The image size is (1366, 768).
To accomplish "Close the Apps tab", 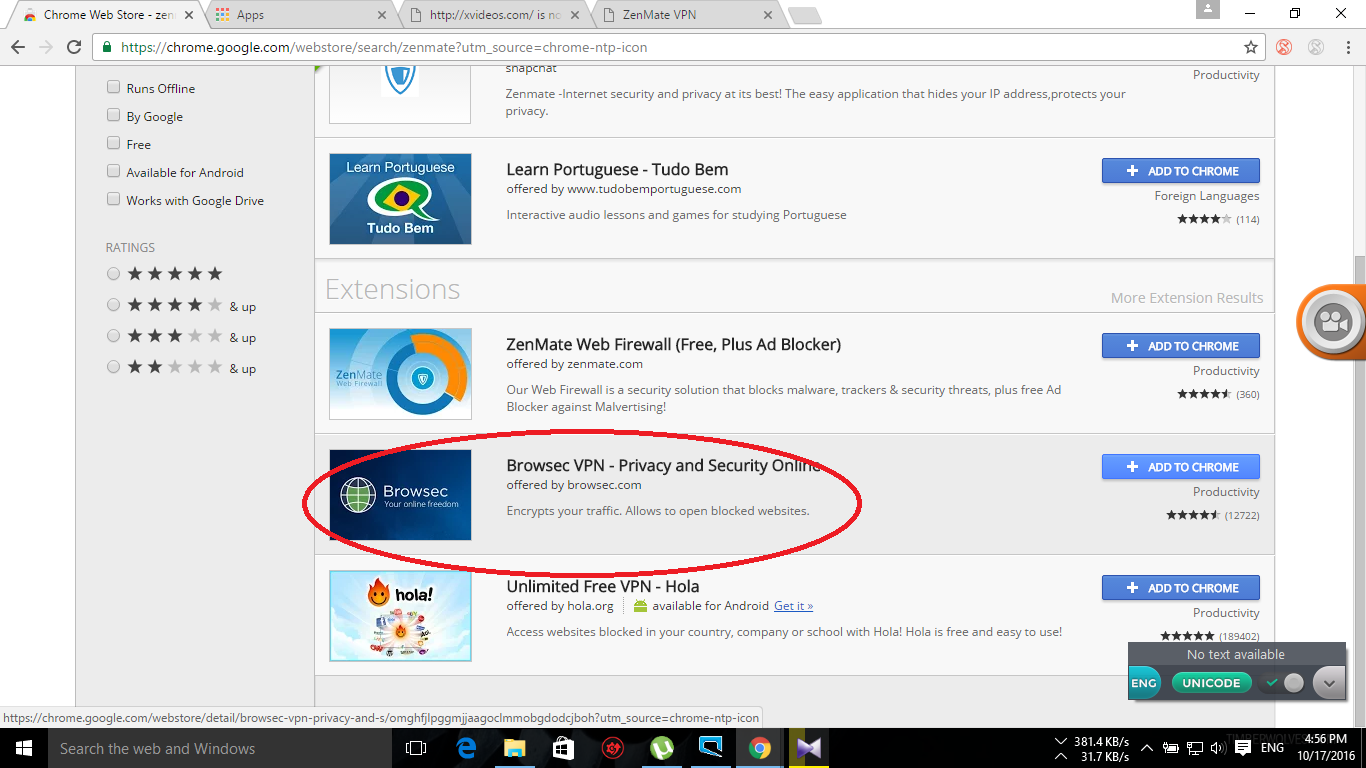I will coord(381,15).
